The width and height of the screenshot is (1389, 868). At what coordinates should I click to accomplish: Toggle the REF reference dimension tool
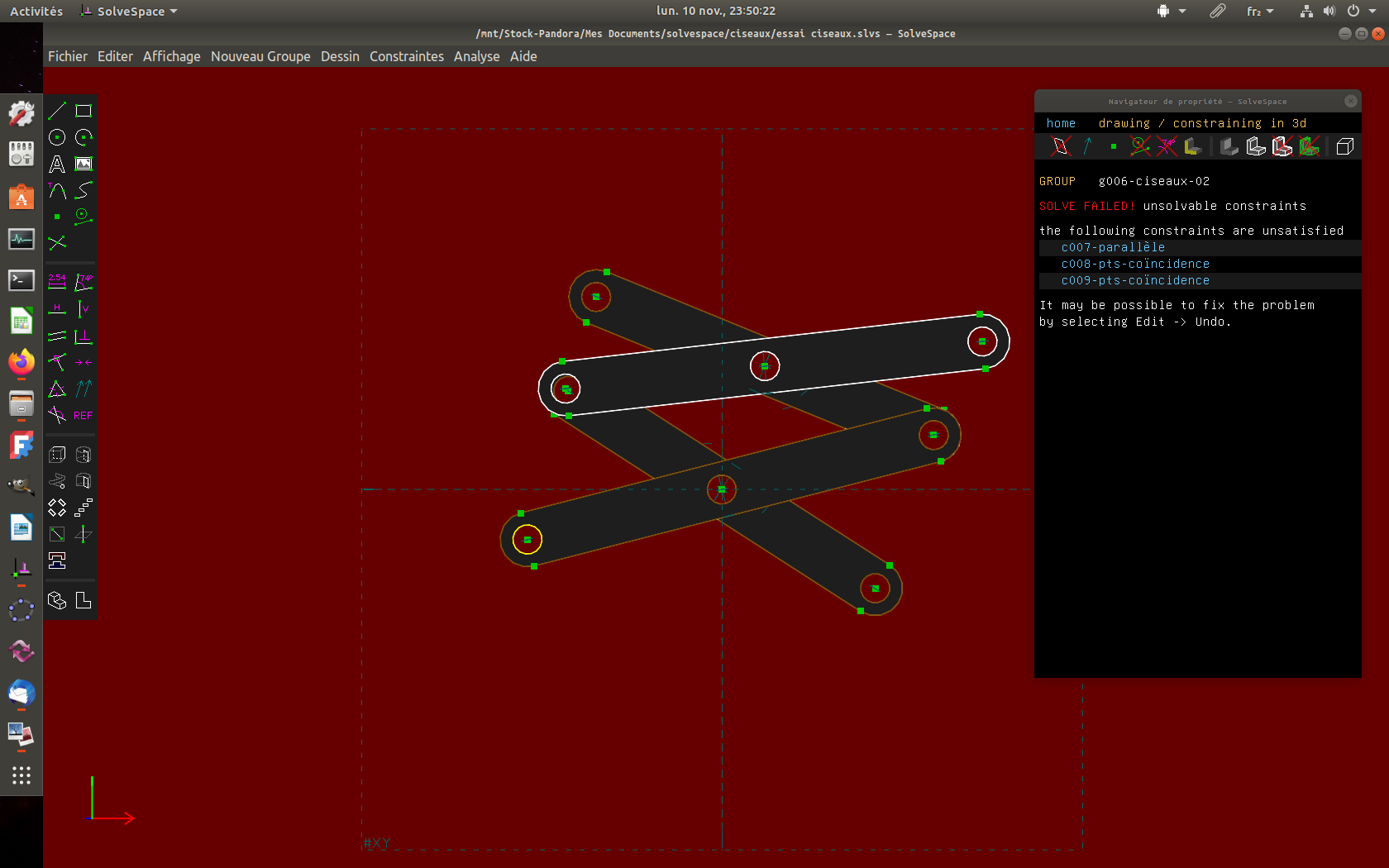[84, 416]
